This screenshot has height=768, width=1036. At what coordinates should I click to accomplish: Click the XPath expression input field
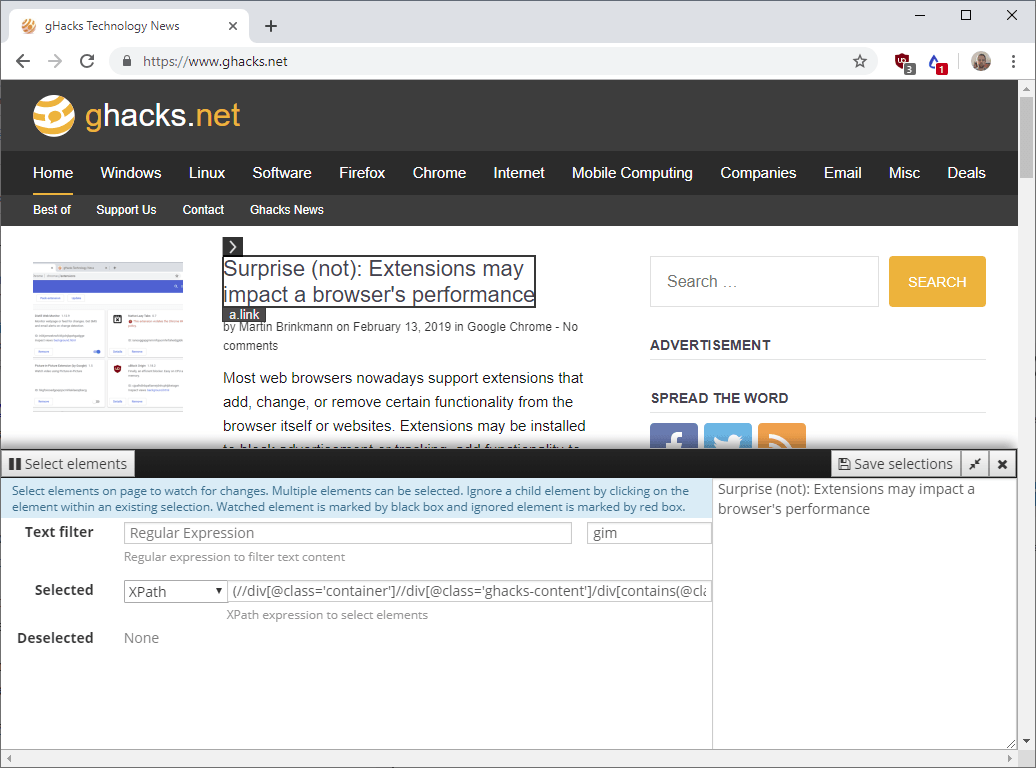pos(470,591)
